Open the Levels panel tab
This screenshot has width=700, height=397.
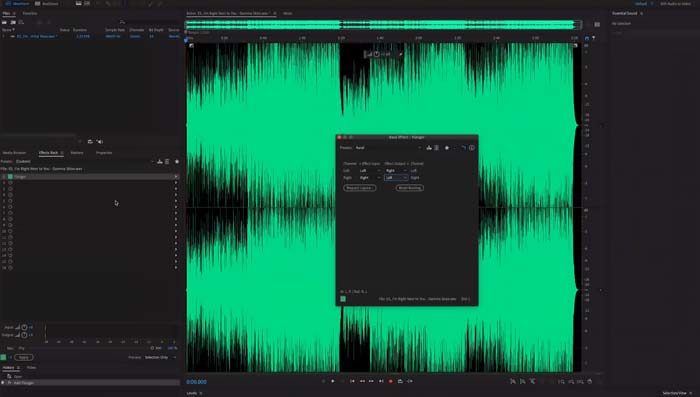click(x=192, y=393)
